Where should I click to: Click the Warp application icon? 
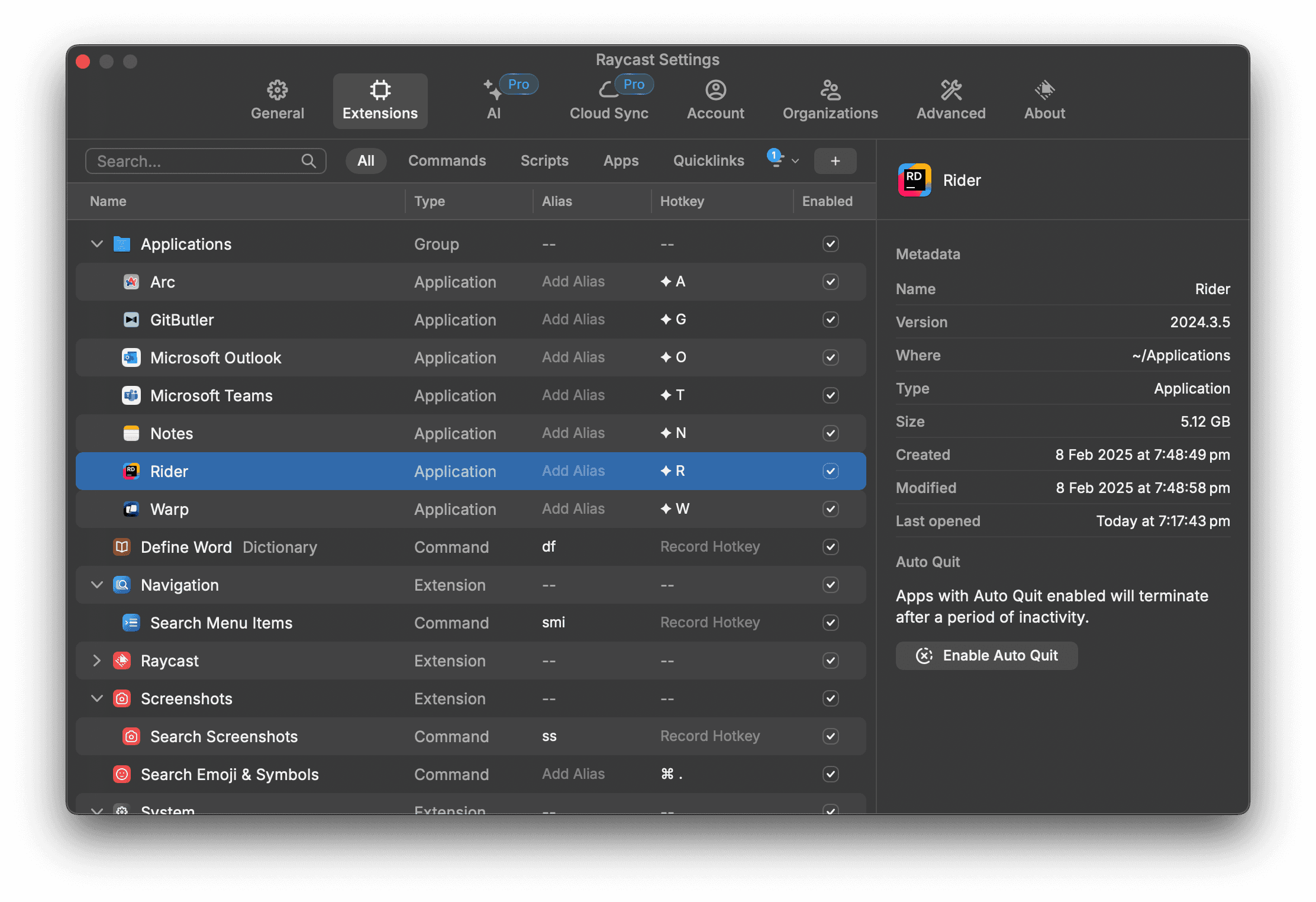point(131,509)
